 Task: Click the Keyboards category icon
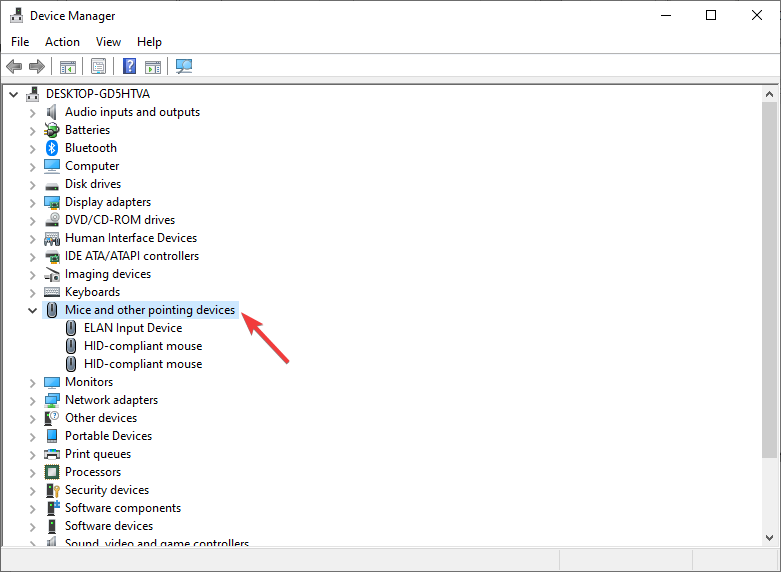52,292
